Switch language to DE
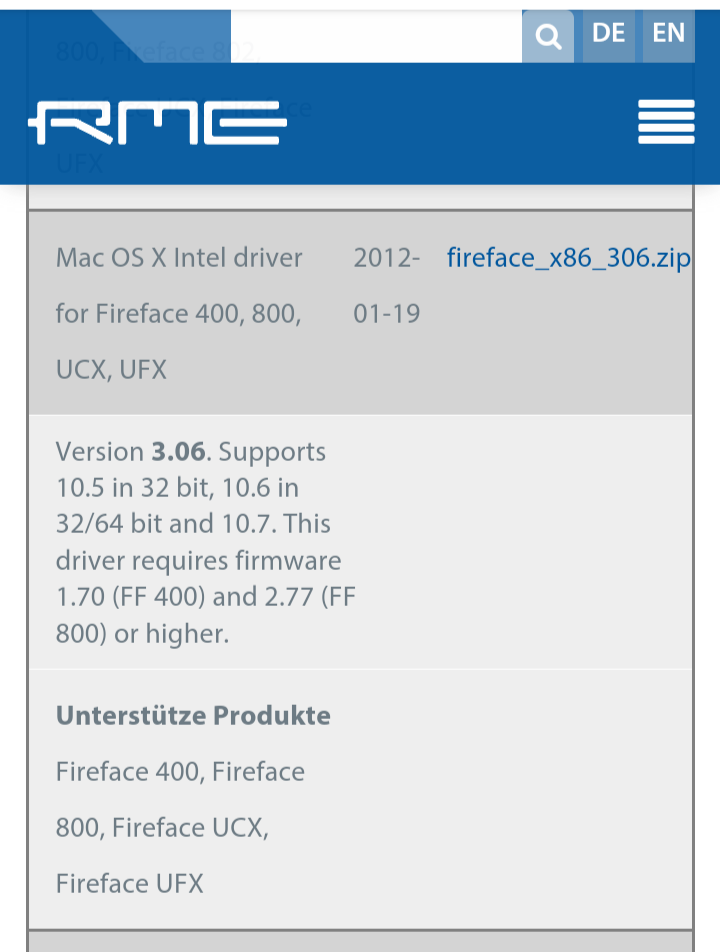Image resolution: width=720 pixels, height=952 pixels. (x=608, y=34)
